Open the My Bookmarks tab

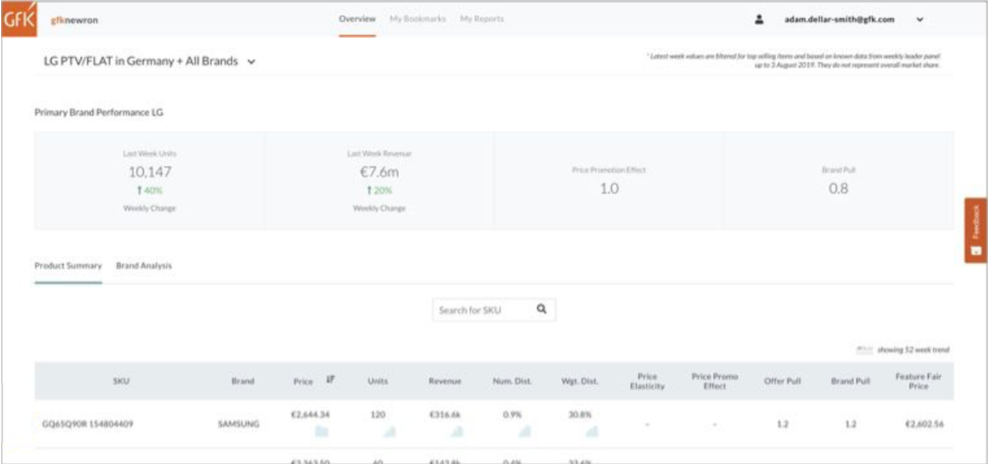coord(417,19)
